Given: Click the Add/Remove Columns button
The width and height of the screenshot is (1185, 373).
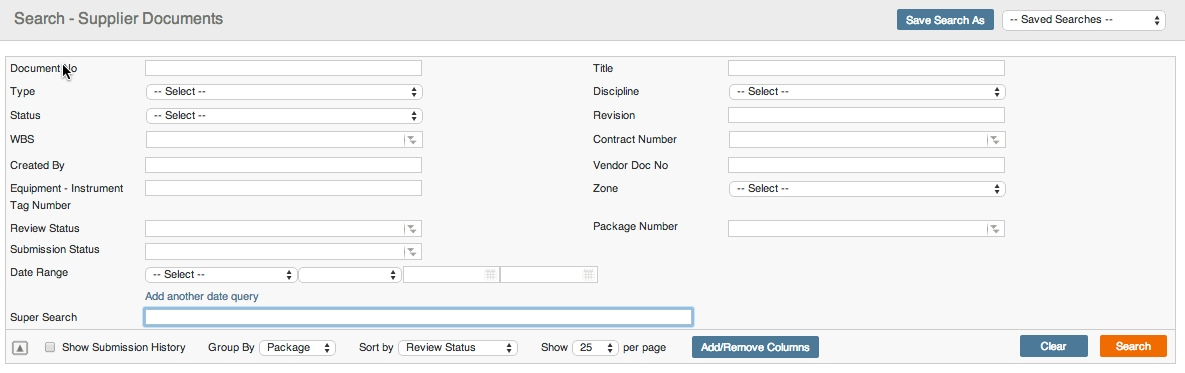Looking at the screenshot, I should [755, 347].
